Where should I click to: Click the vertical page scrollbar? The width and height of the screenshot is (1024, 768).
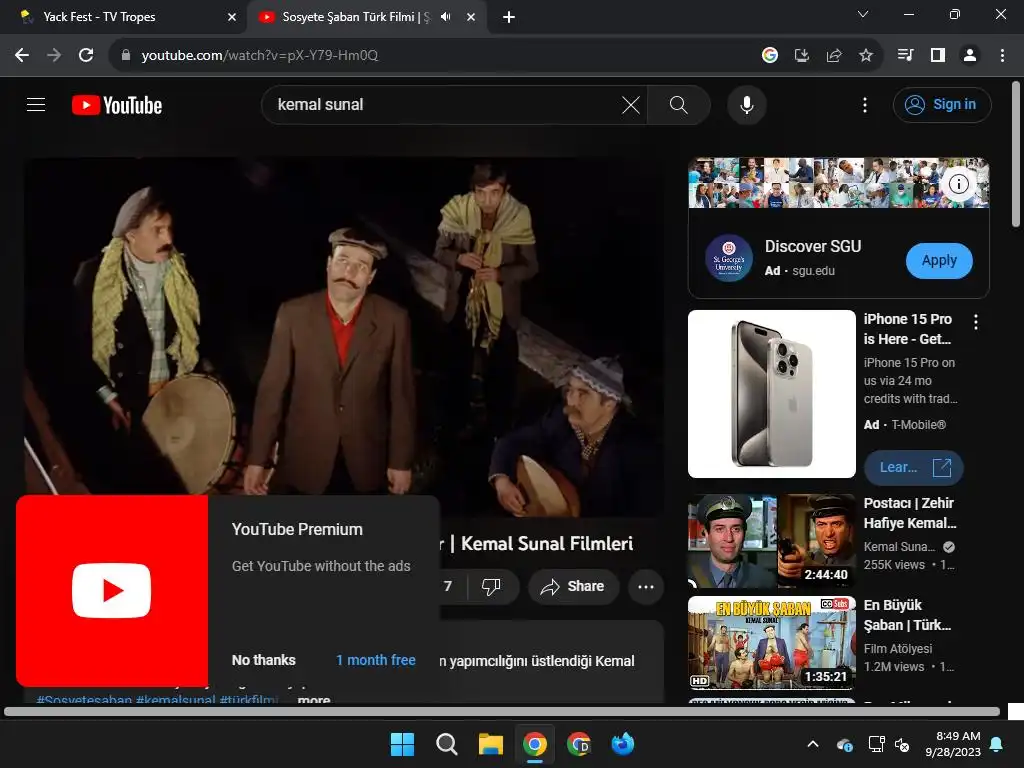(1016, 154)
